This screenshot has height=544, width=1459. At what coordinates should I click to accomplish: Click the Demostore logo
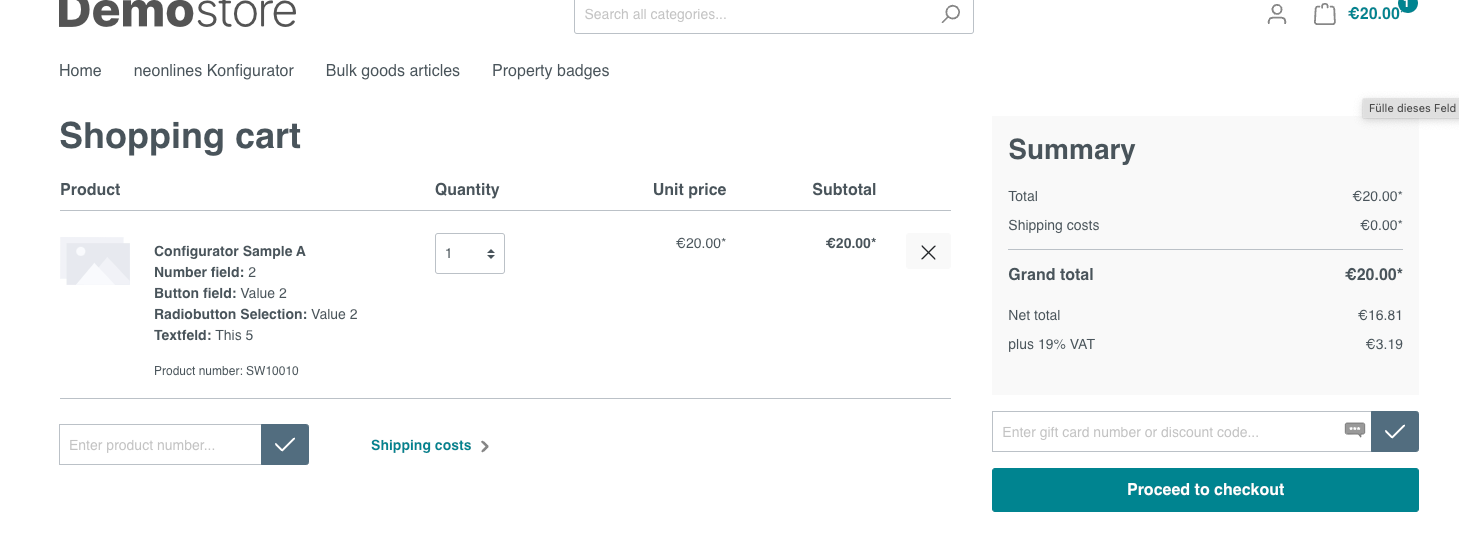[x=178, y=13]
